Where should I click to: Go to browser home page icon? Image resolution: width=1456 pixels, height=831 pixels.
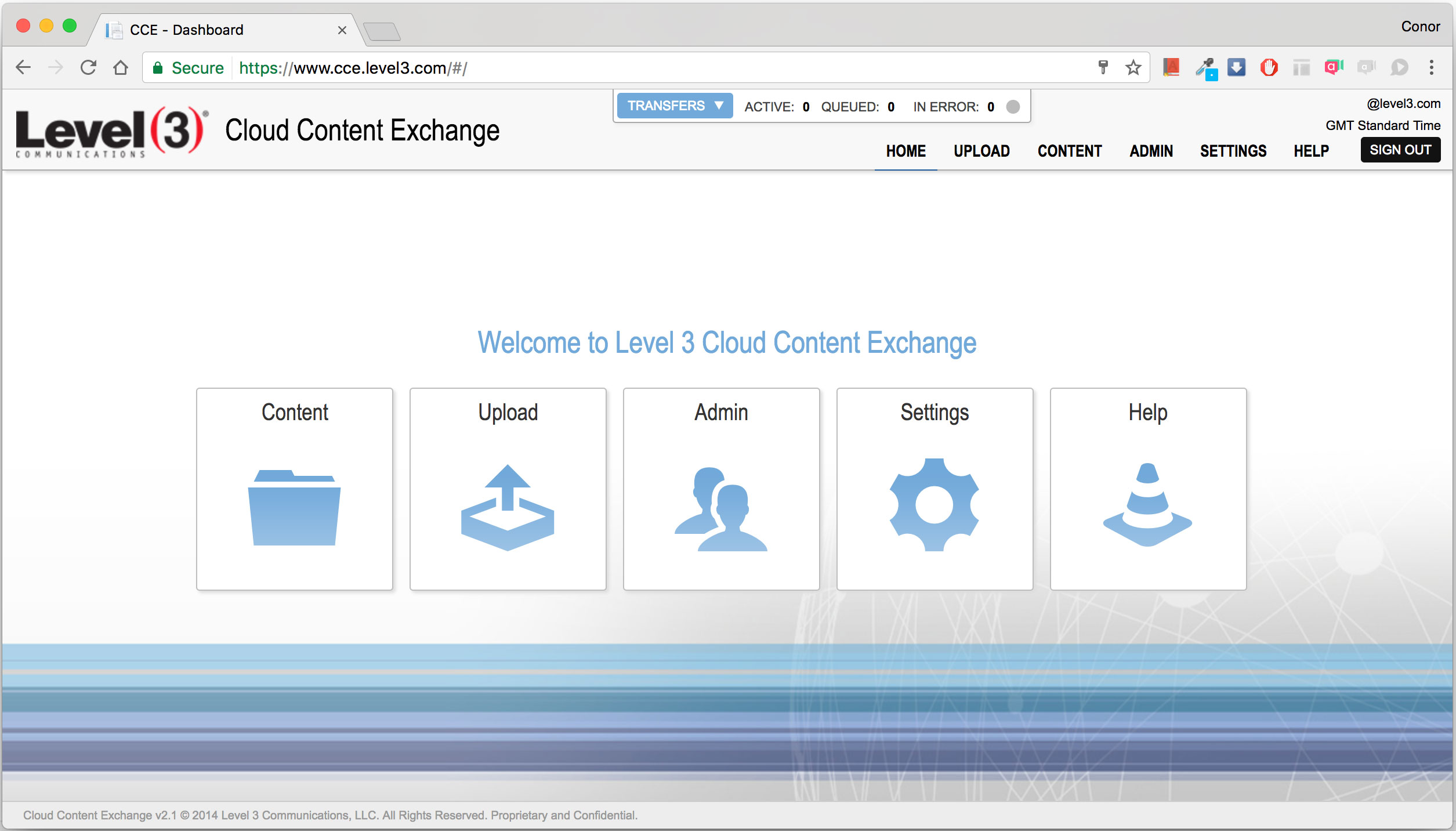[121, 68]
